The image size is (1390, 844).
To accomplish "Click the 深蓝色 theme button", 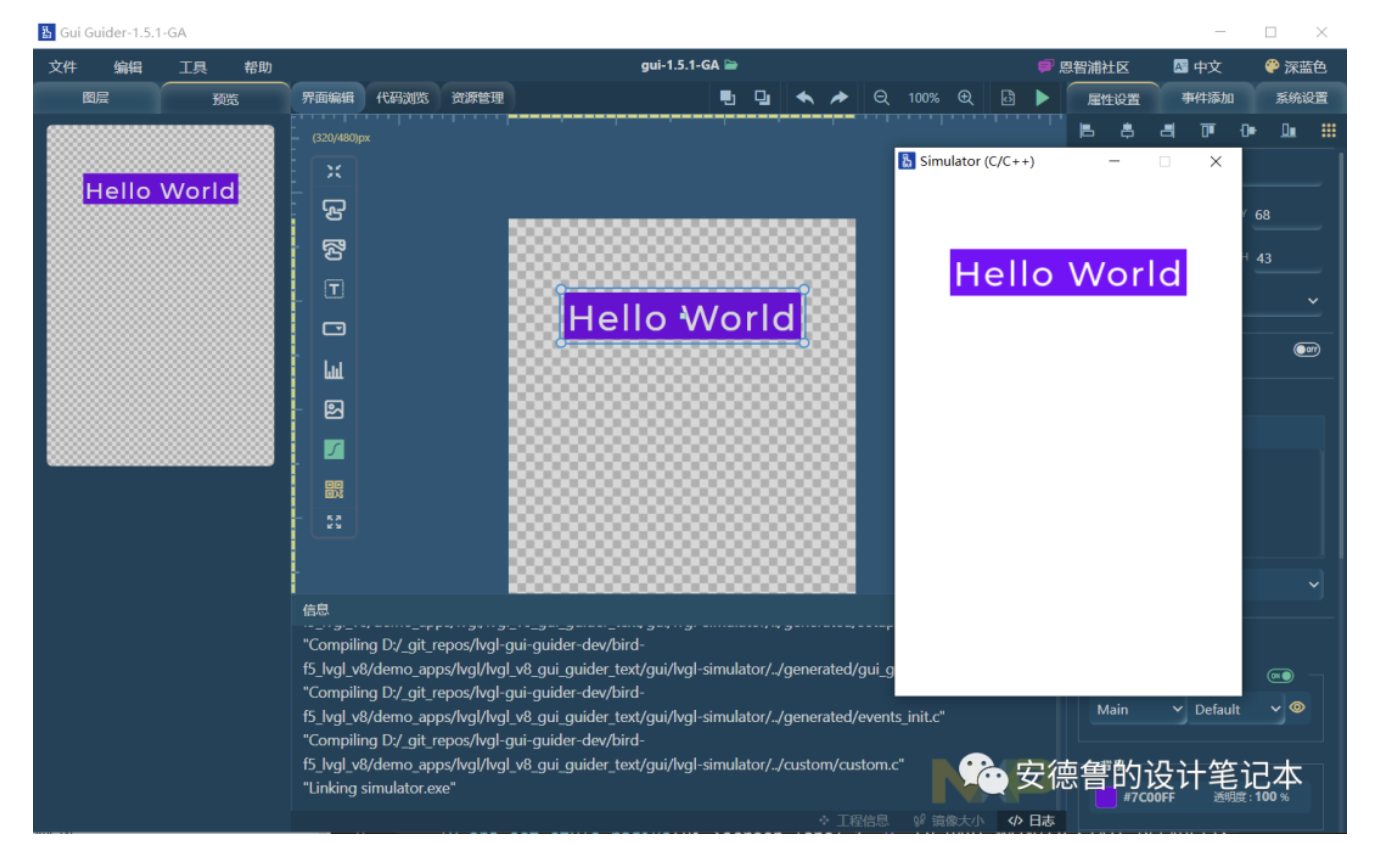I will (1295, 67).
